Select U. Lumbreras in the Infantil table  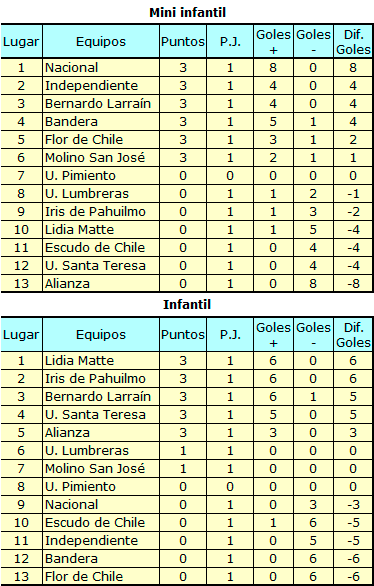87,450
